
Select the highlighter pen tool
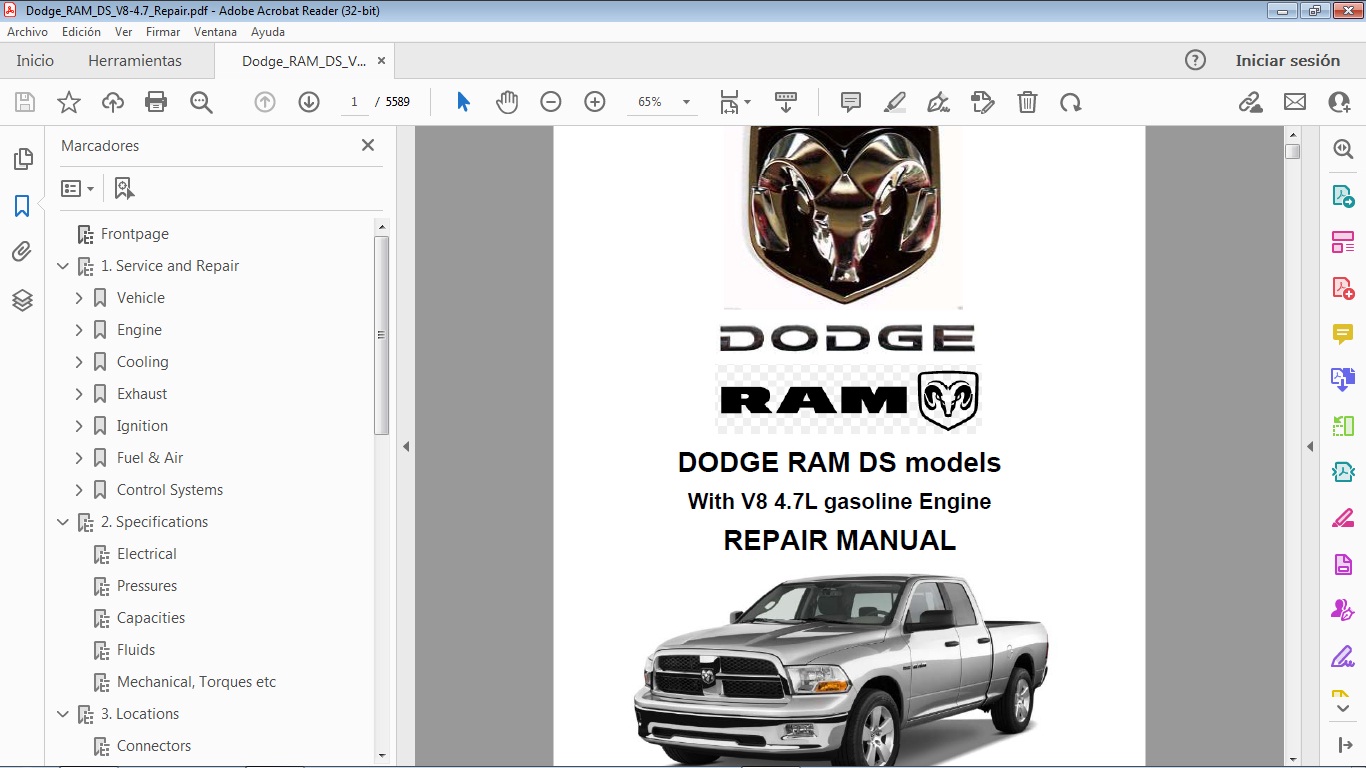pyautogui.click(x=895, y=102)
